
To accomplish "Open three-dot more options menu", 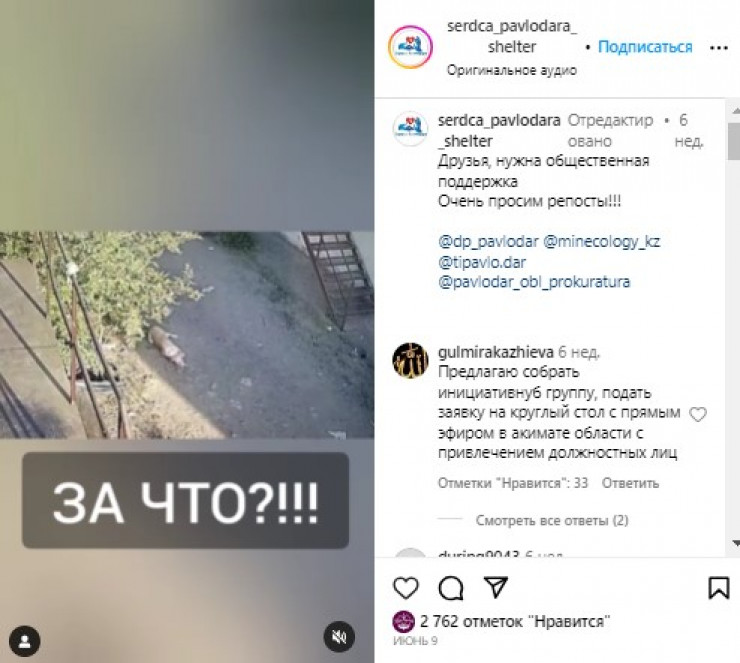I will point(719,48).
